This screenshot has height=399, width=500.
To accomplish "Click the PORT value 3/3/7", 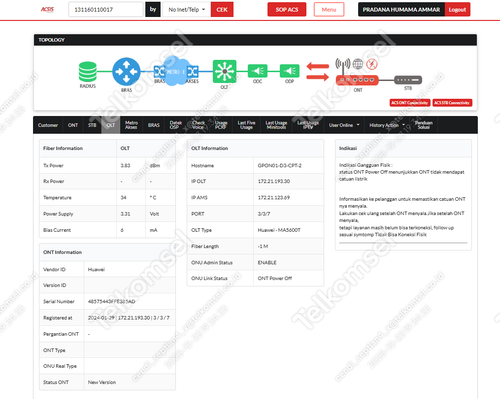I will point(264,214).
